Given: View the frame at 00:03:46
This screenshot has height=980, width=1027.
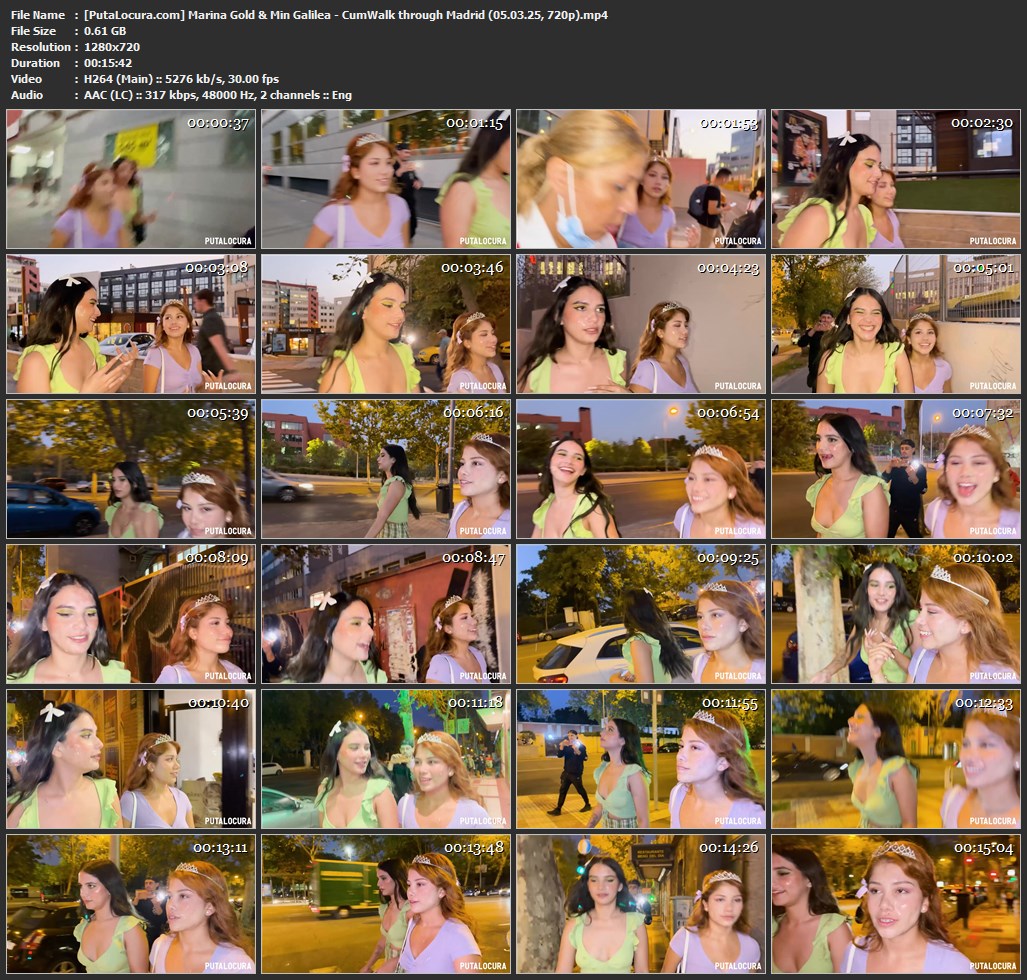Looking at the screenshot, I should (x=386, y=324).
